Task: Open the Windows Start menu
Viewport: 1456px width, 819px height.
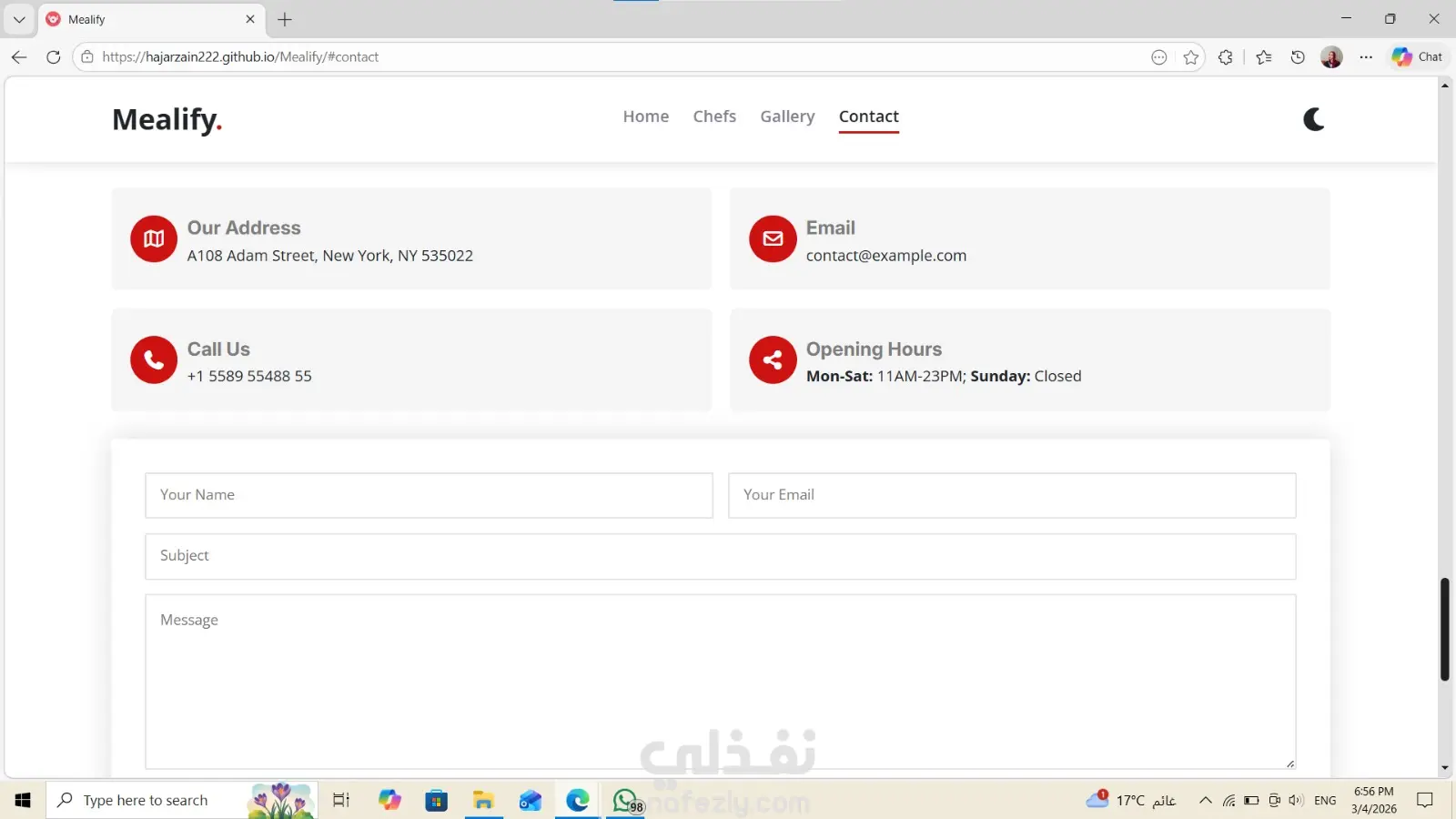Action: click(23, 800)
